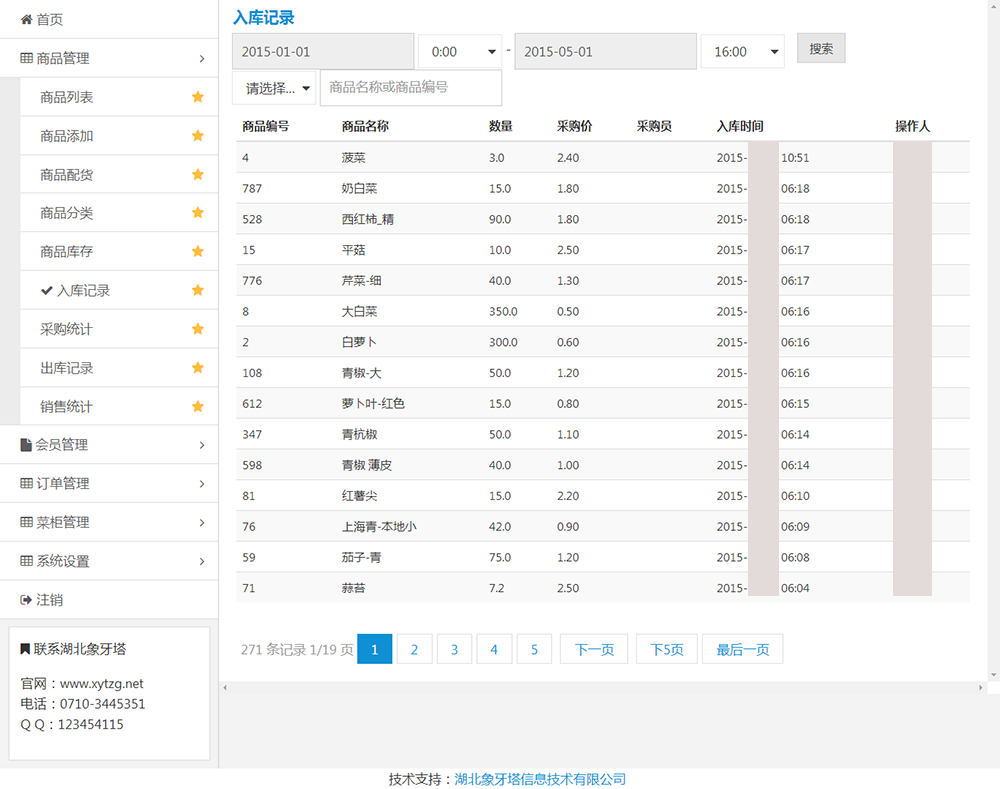Click the grid icon beside 订单管理
Viewport: 1000px width, 789px height.
coord(26,484)
